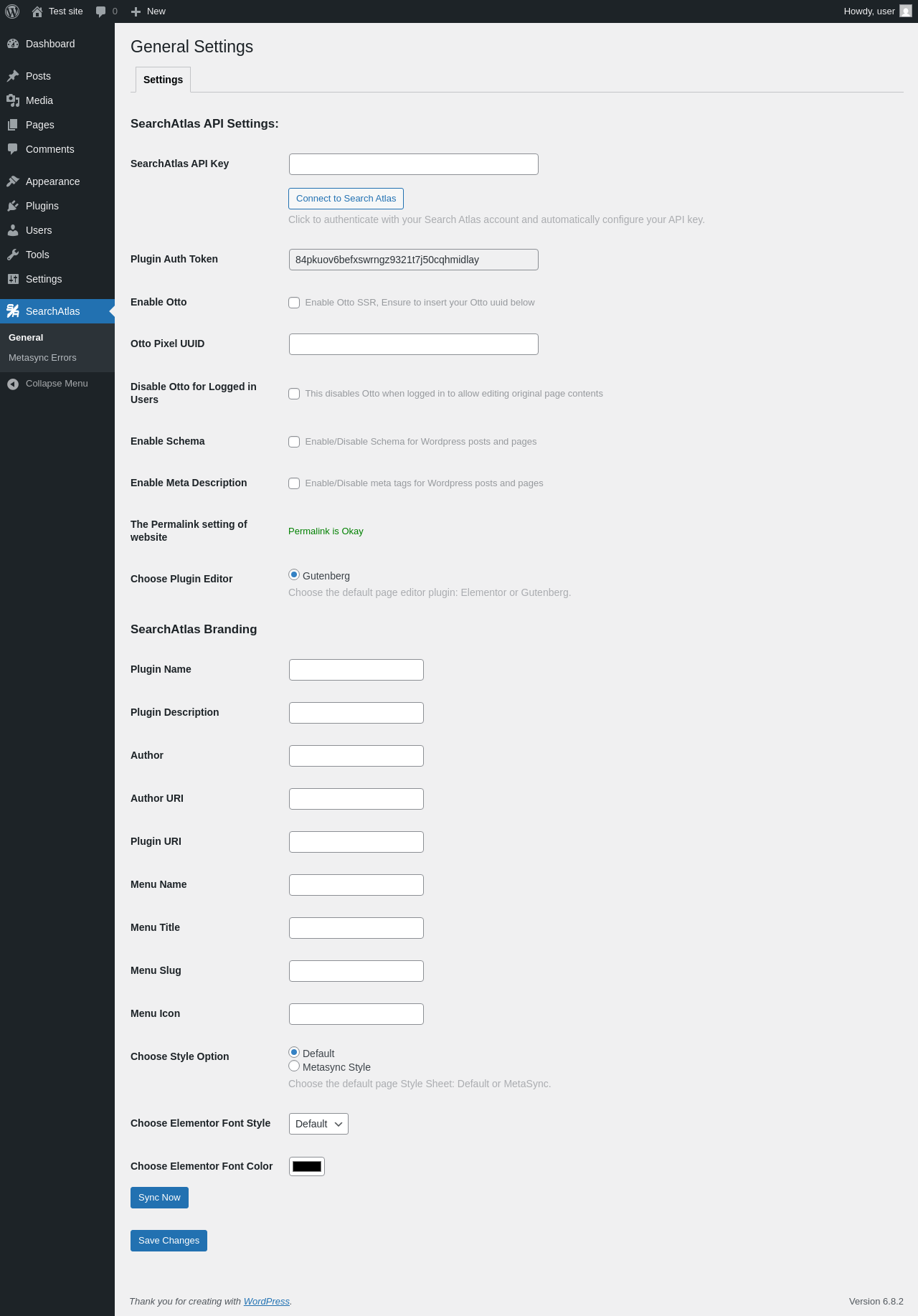Click the Media icon in sidebar
Screen dimensions: 918x1316
tap(13, 100)
